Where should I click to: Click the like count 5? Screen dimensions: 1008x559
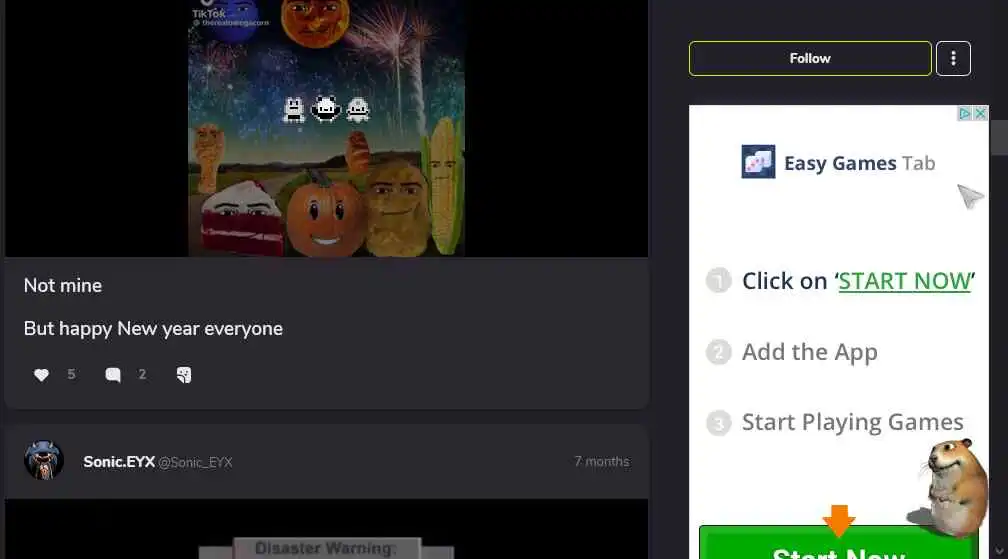[x=71, y=375]
